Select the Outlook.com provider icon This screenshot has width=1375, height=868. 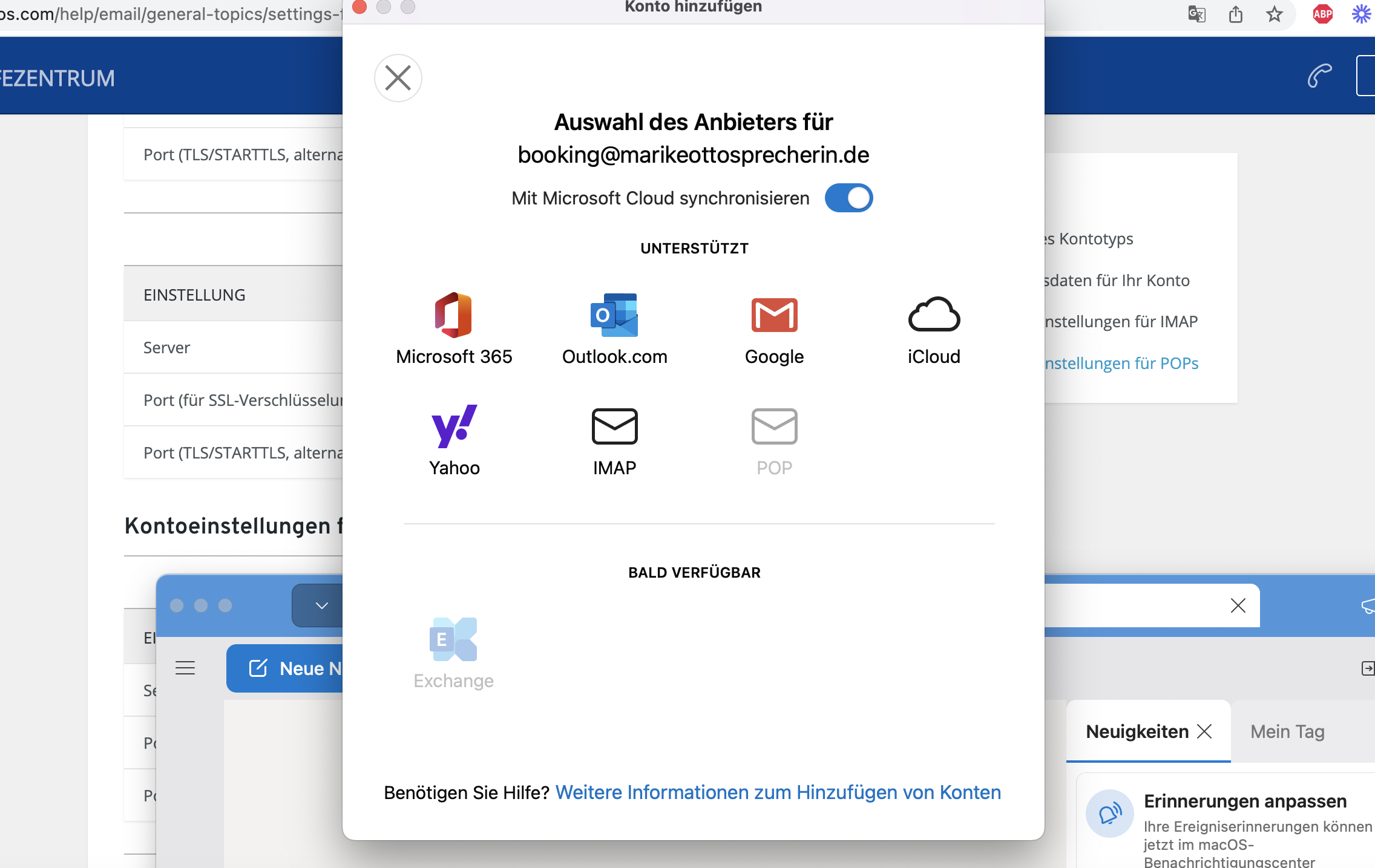tap(614, 315)
